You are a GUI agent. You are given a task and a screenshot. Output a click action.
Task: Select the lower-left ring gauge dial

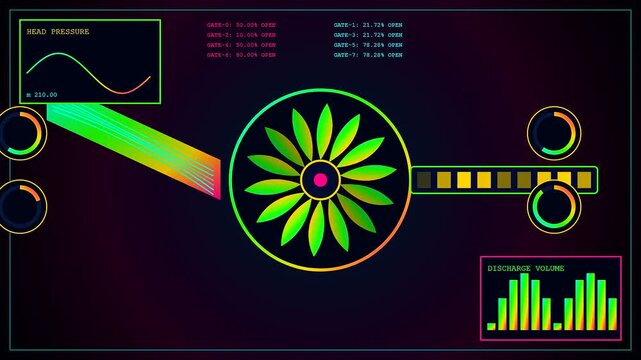[x=20, y=207]
